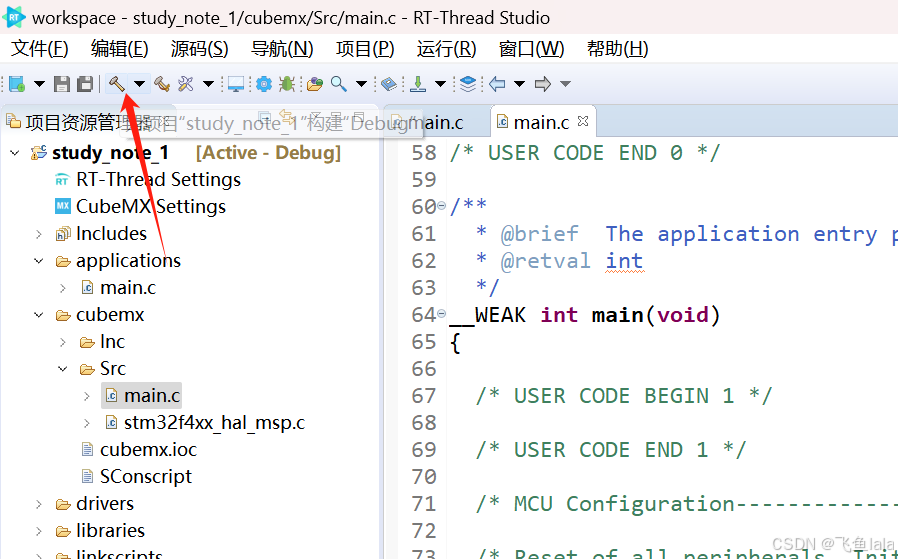Click the blue gear settings icon
898x559 pixels.
(x=263, y=84)
